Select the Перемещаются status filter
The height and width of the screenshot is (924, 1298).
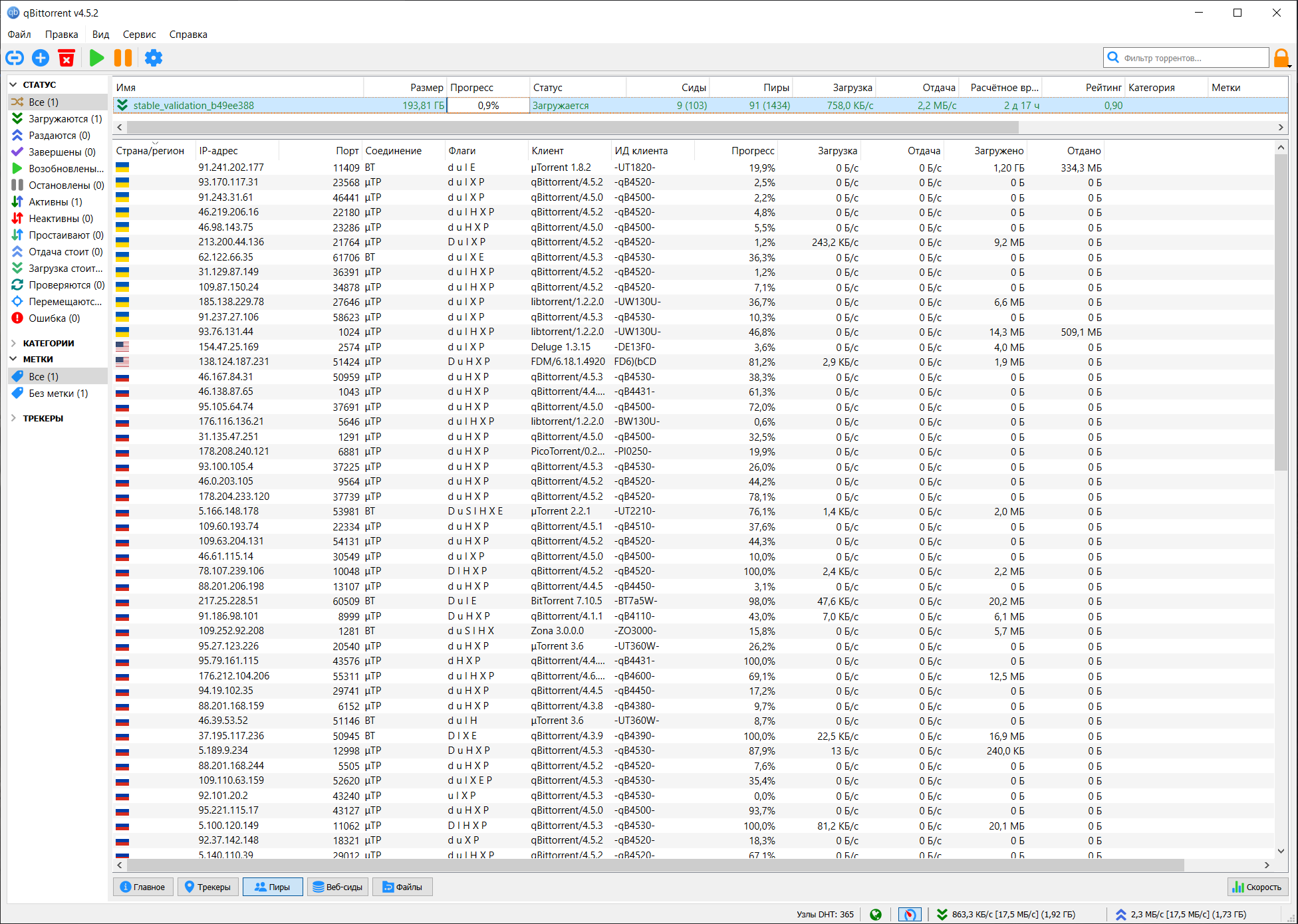click(58, 301)
